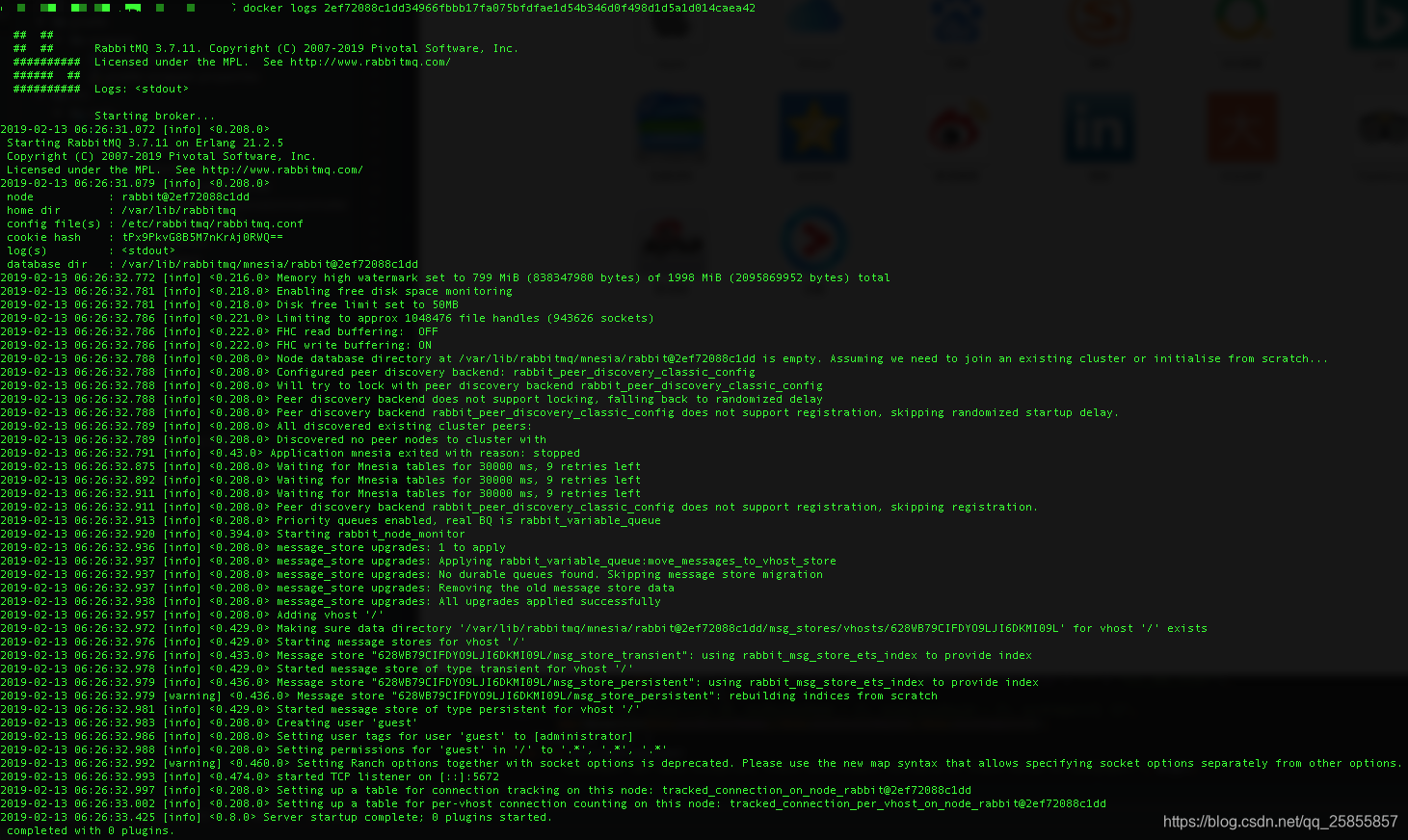1408x840 pixels.
Task: Click 'No durable queues found. Skipping message store migration'
Action: click(631, 574)
